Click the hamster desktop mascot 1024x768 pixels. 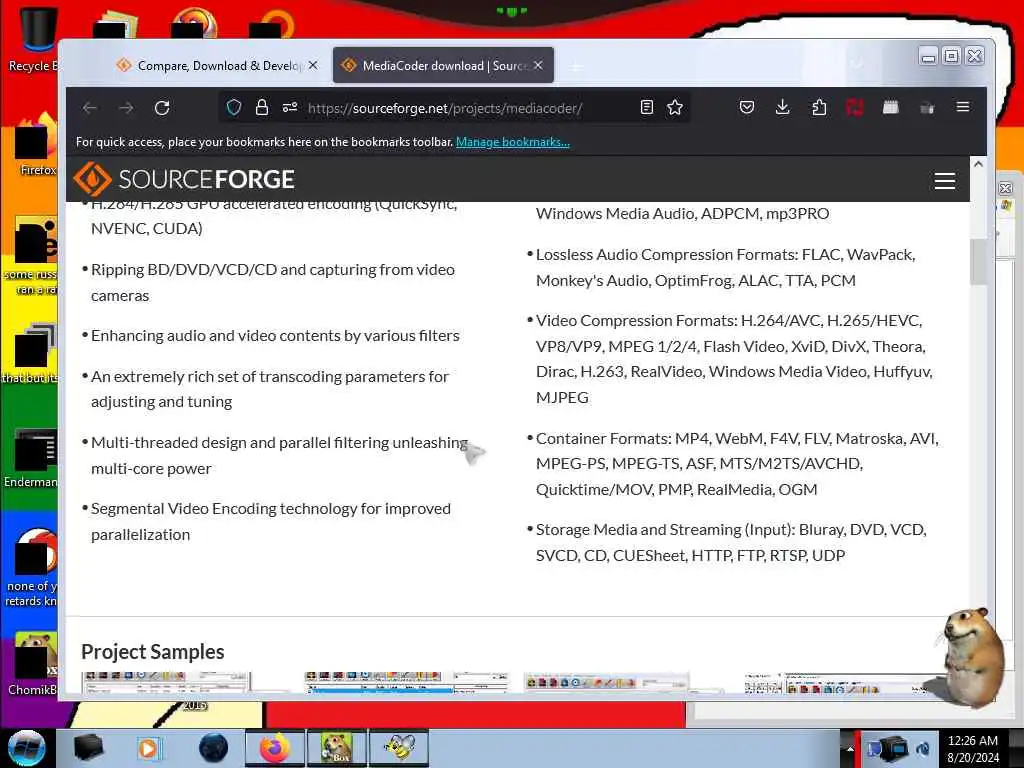[972, 656]
